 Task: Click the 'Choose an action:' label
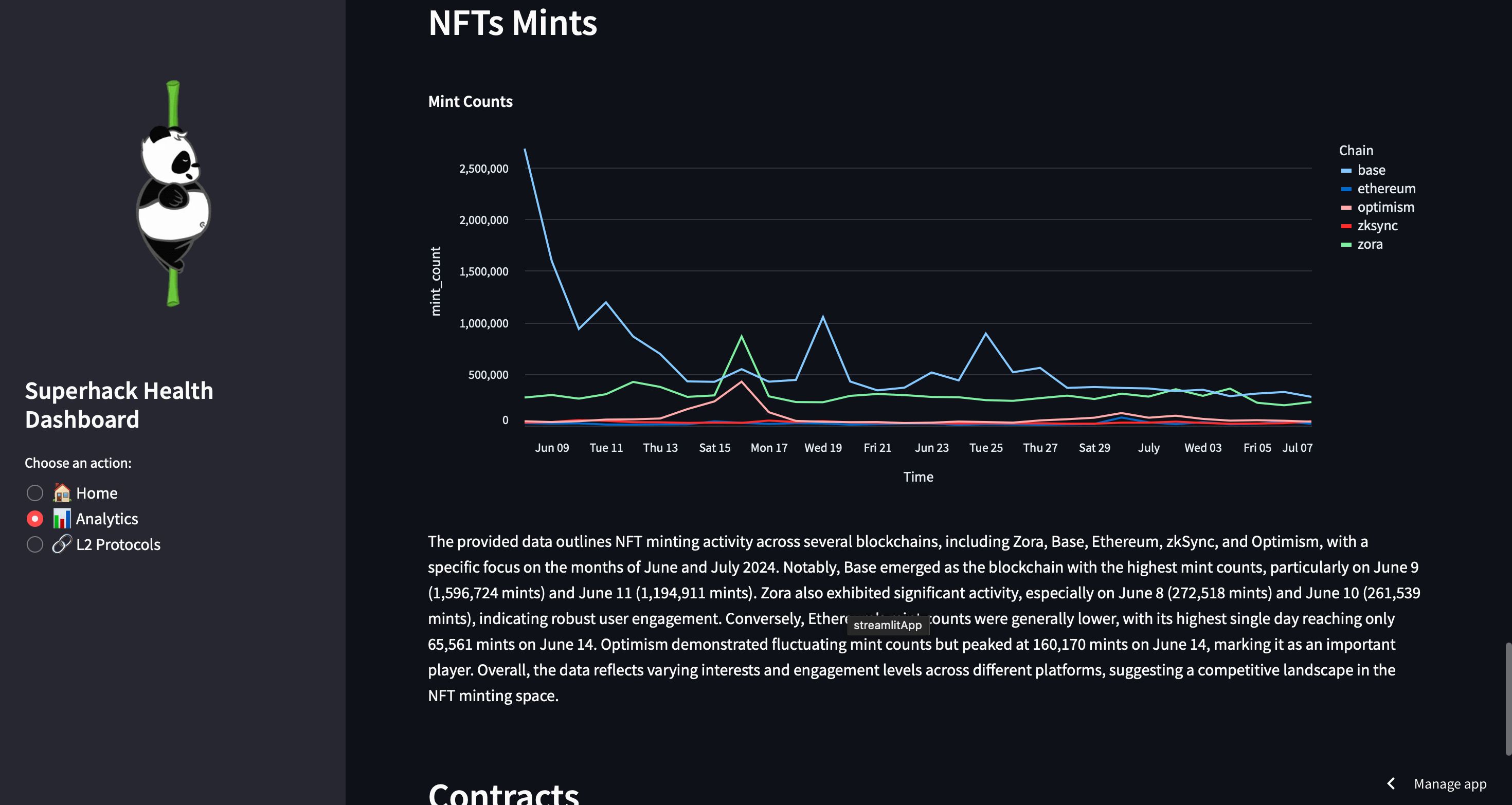coord(78,463)
